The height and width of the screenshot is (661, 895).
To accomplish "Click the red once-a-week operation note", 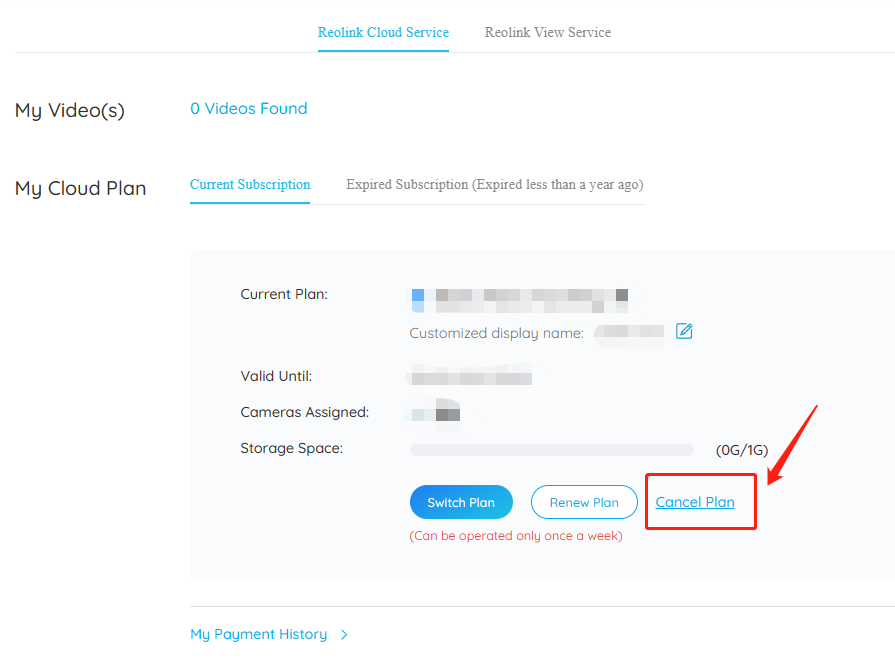I will click(x=516, y=536).
